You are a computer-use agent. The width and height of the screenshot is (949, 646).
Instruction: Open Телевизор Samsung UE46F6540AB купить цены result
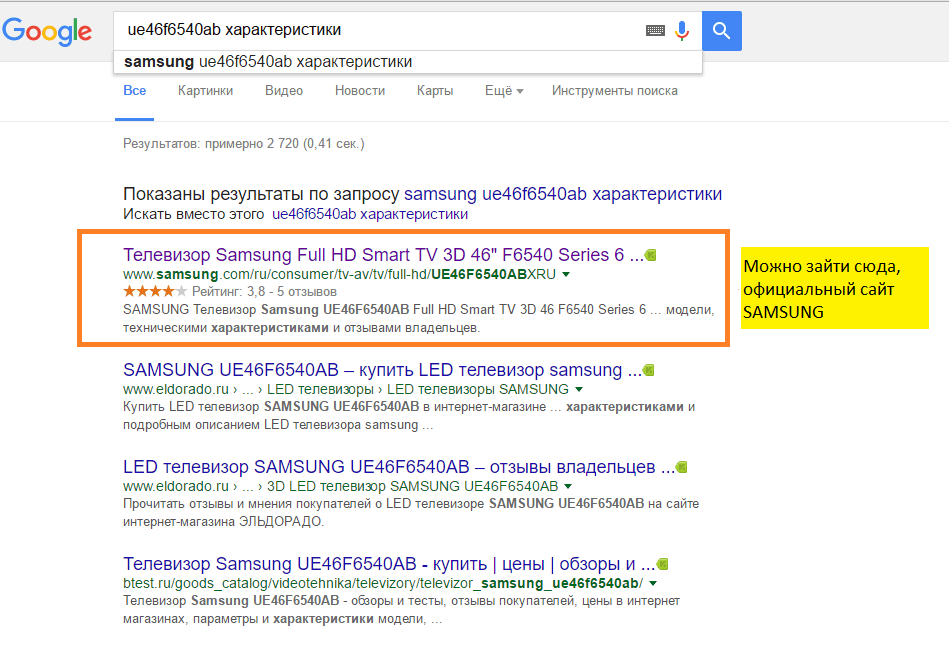[389, 564]
